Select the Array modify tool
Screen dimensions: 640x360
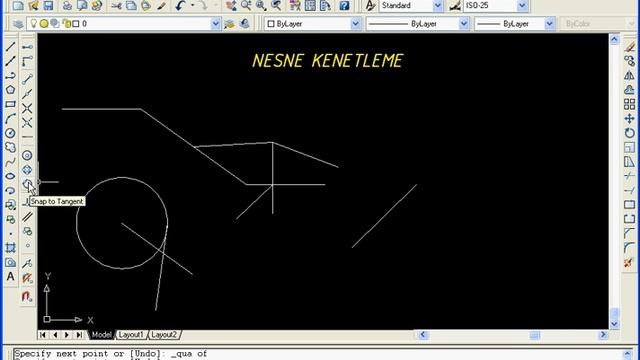coord(629,104)
